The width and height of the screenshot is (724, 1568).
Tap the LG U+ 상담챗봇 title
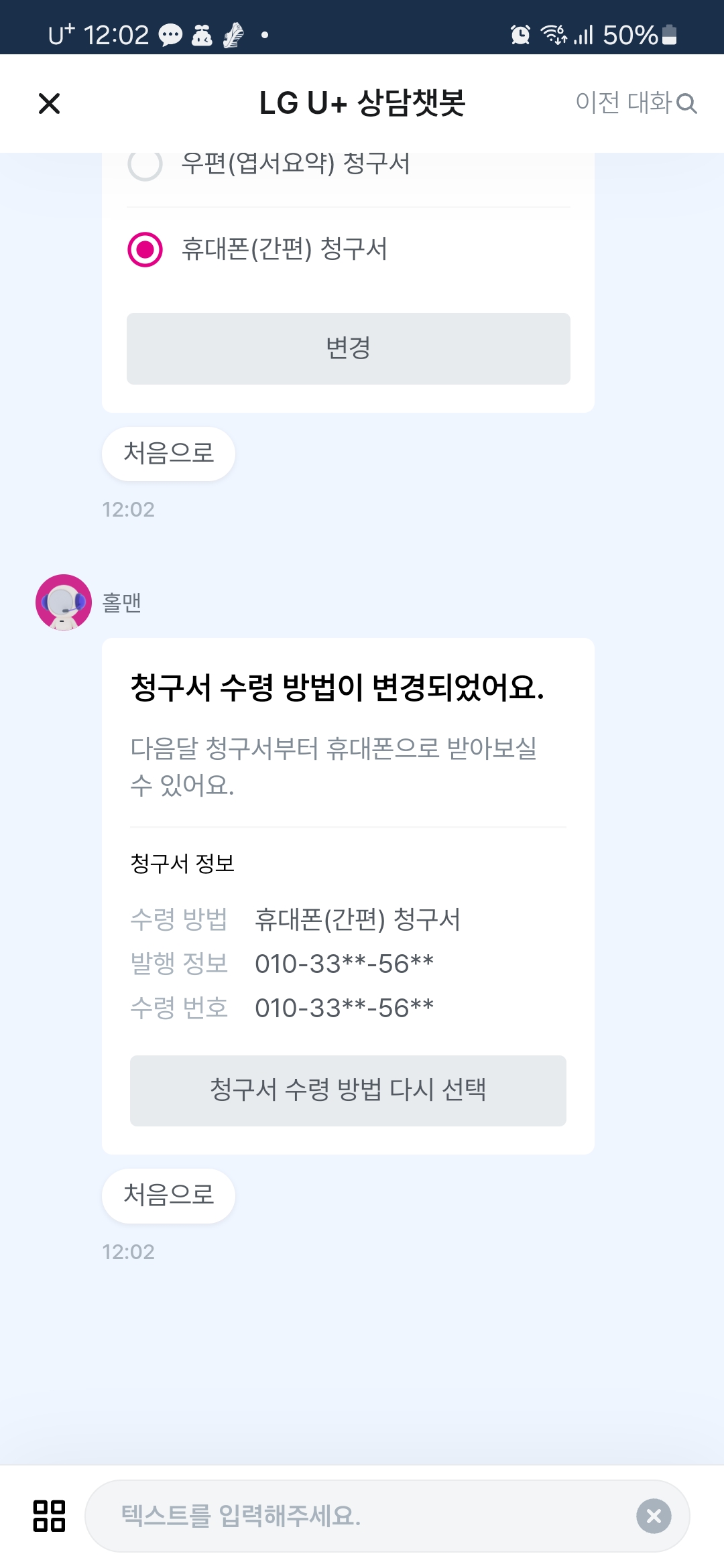[x=362, y=103]
